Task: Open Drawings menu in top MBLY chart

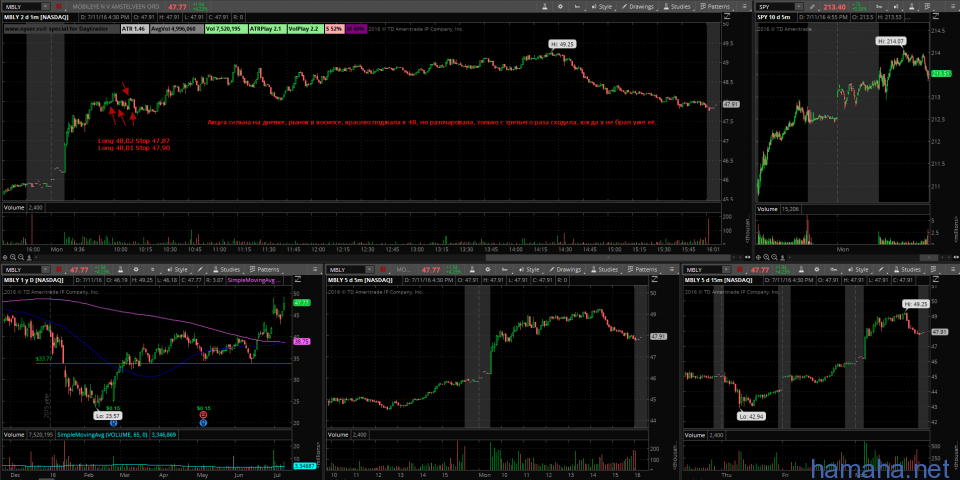Action: point(639,7)
